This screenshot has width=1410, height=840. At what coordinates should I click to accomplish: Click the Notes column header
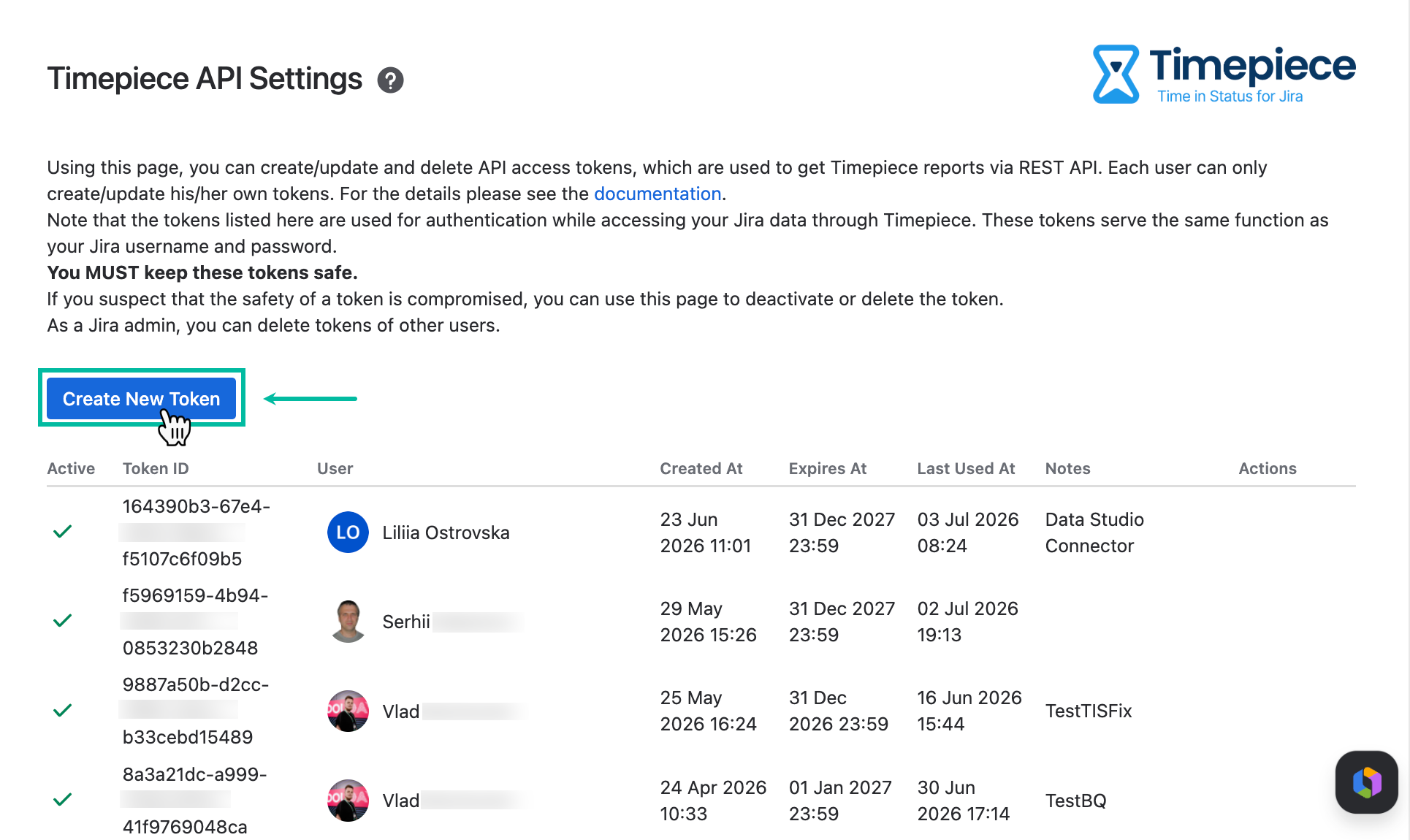point(1067,469)
